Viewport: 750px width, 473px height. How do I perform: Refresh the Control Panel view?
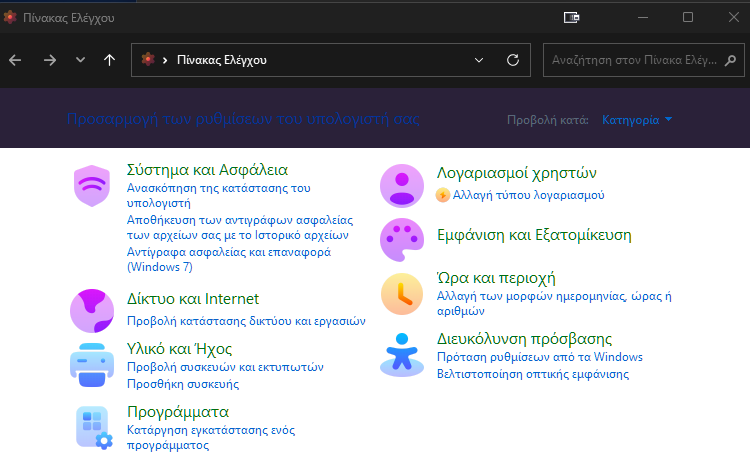513,60
